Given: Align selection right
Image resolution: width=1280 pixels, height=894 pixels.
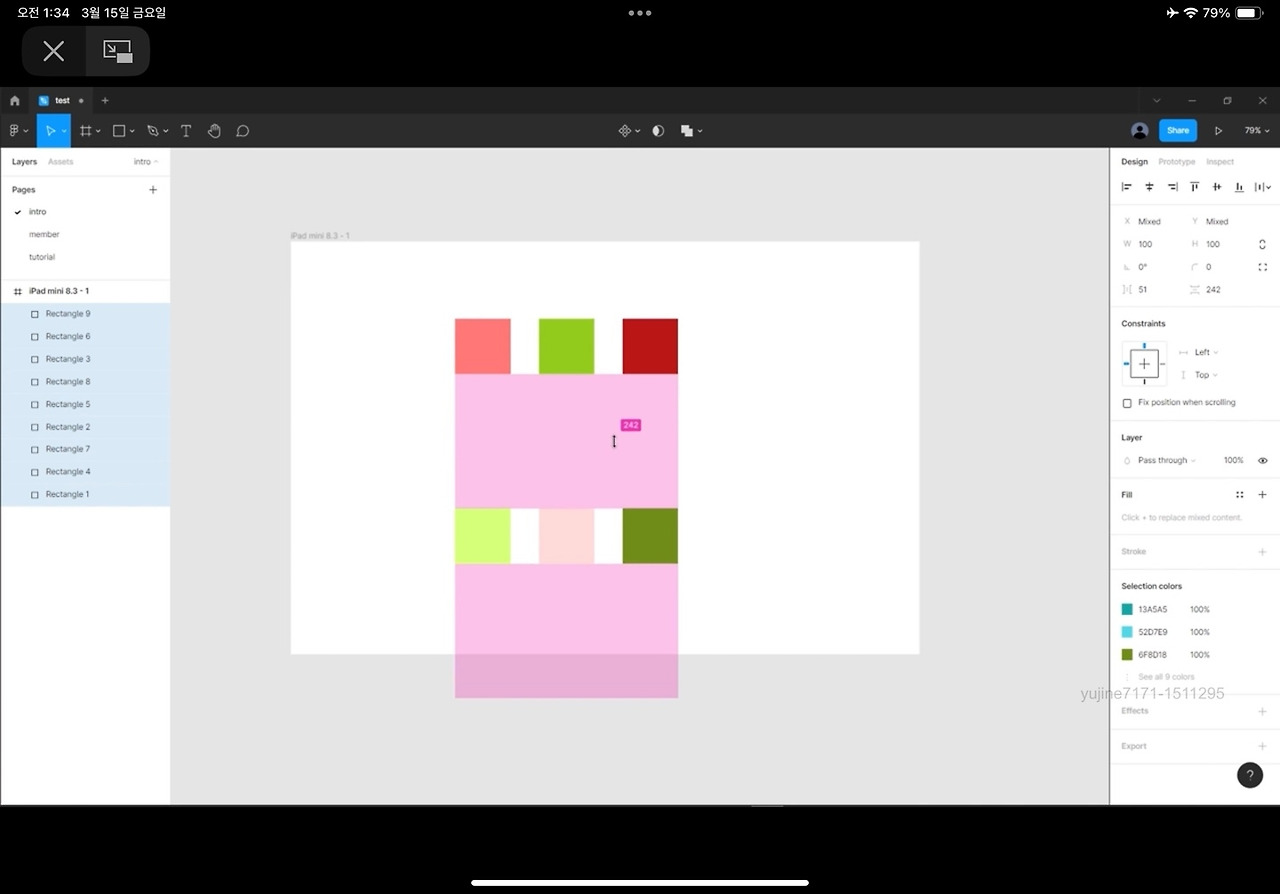Looking at the screenshot, I should click(1172, 187).
